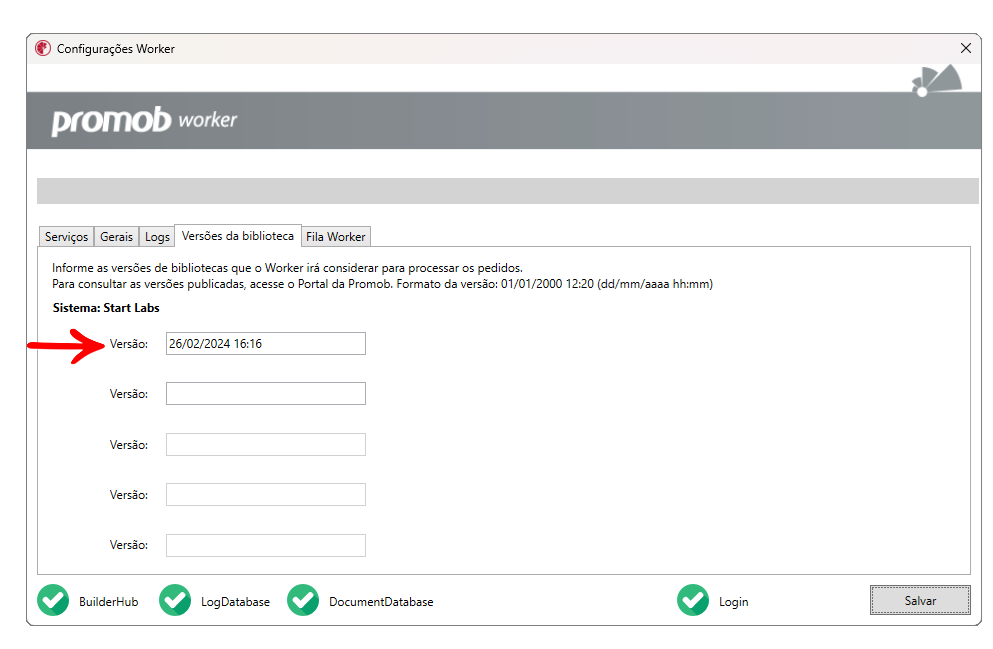Click the line starting 'Para consultar as versões'
The height and width of the screenshot is (649, 993).
click(383, 284)
